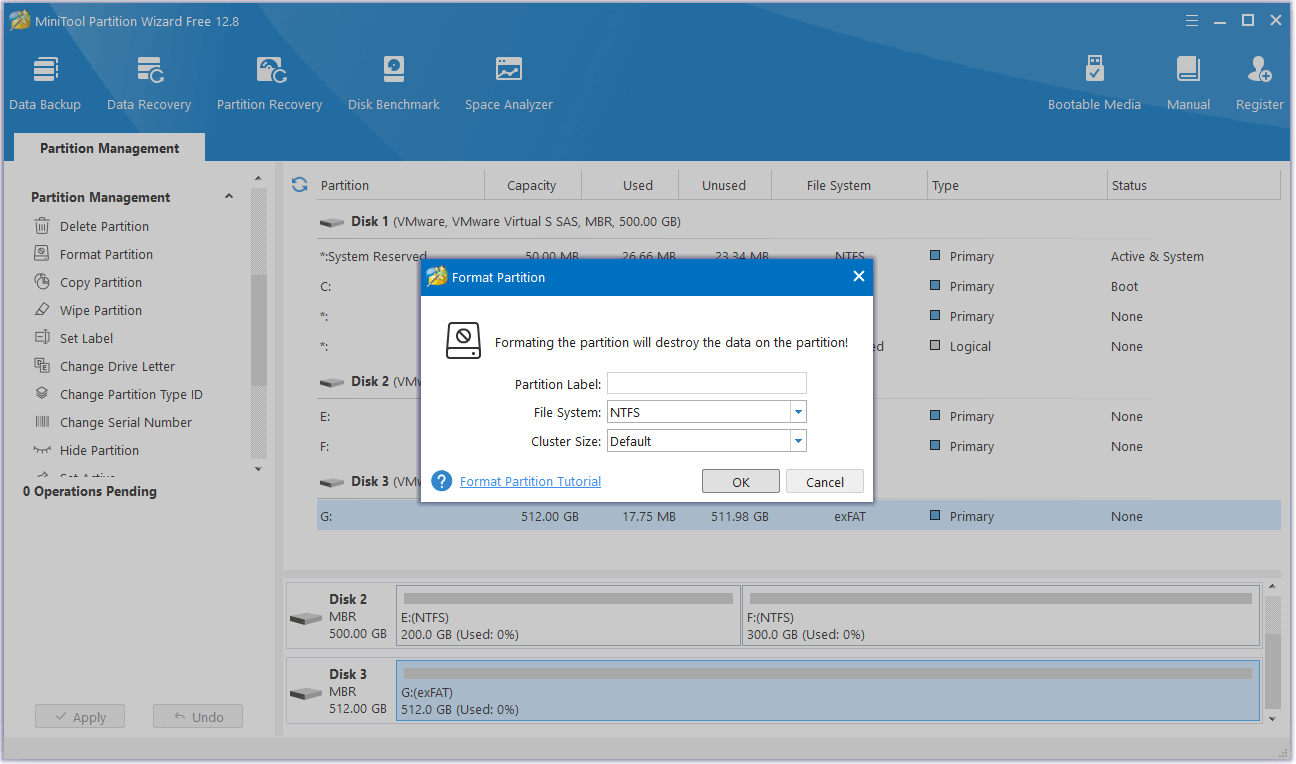Screen dimensions: 1296x764
Task: Create Bootable Media
Action: pos(1094,83)
